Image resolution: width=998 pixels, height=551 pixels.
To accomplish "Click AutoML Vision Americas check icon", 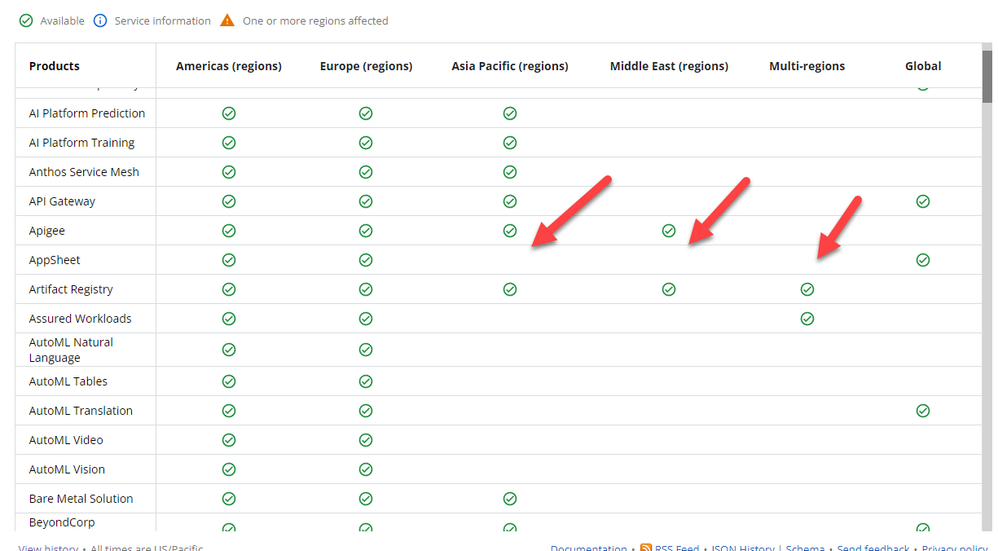I will click(229, 469).
